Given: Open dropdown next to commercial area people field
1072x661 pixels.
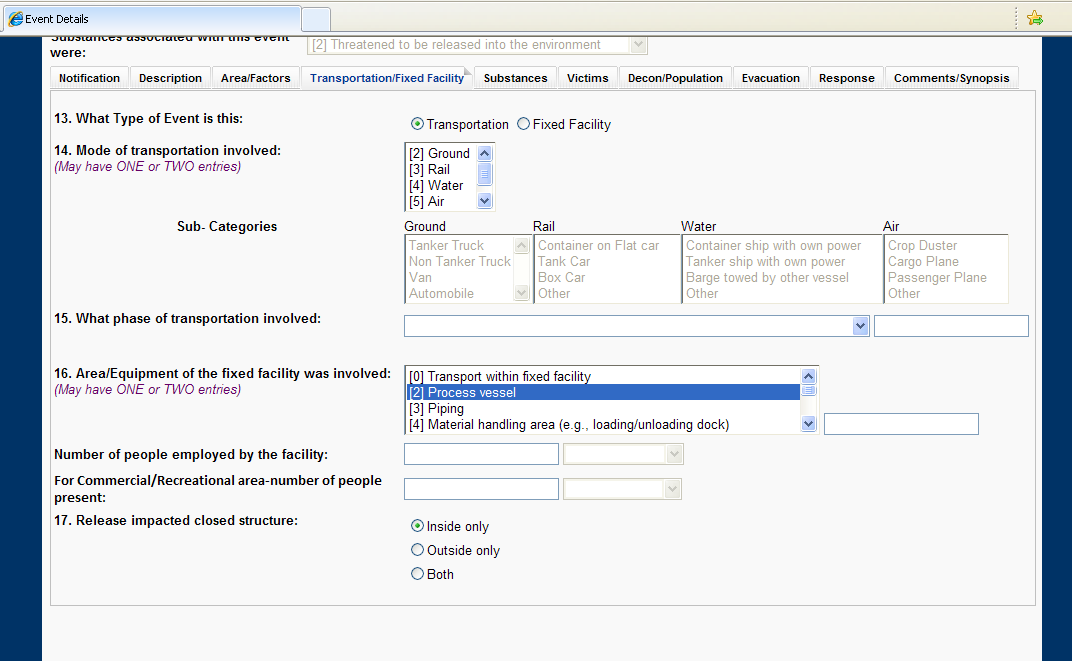Looking at the screenshot, I should pos(674,489).
